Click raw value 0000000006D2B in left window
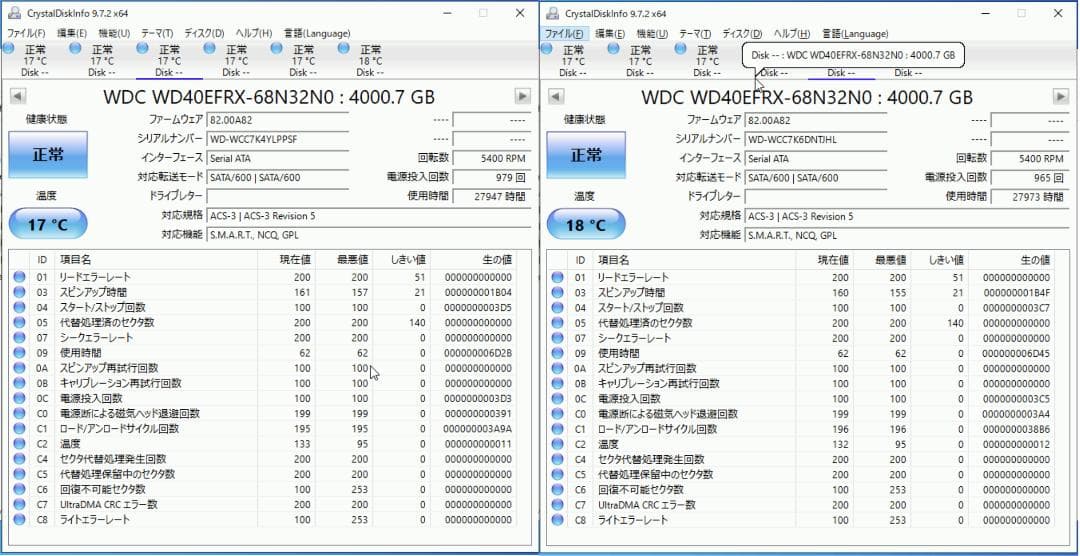Viewport: 1080px width, 556px height. click(x=478, y=353)
